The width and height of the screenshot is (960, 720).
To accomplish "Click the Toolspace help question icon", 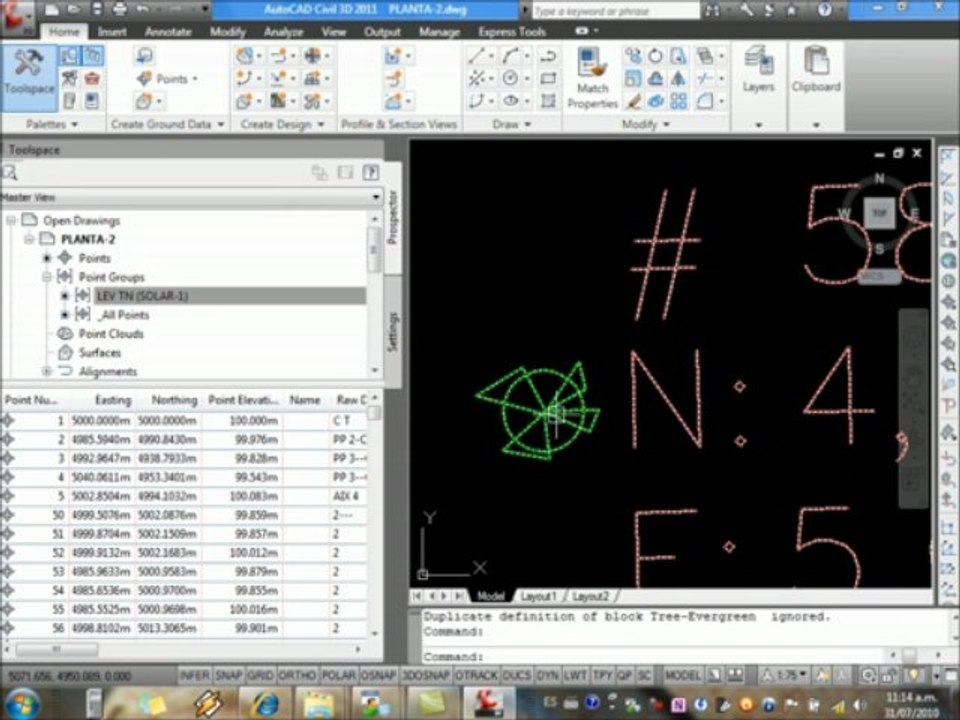I will [370, 173].
